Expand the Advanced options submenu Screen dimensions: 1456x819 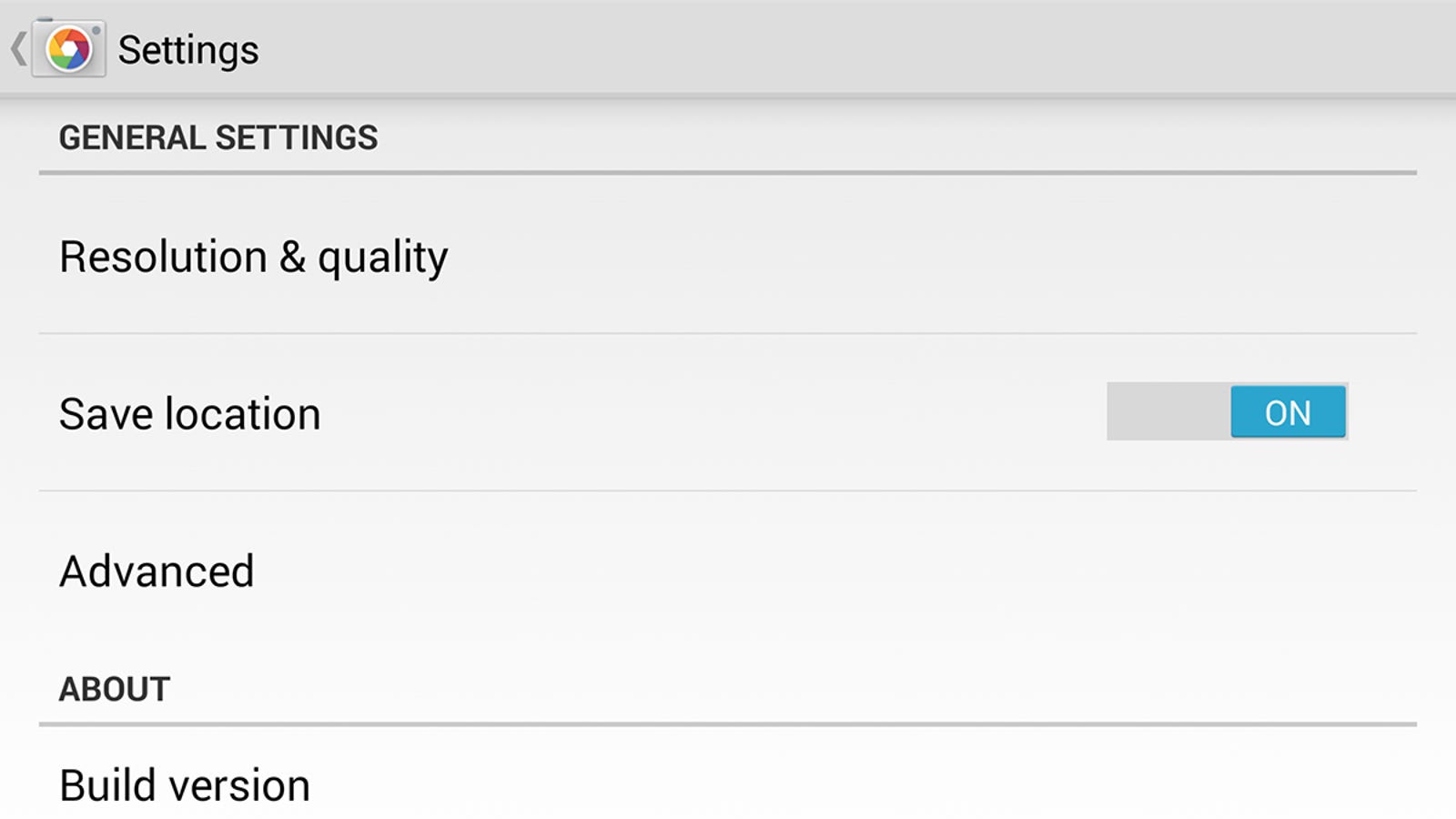728,571
